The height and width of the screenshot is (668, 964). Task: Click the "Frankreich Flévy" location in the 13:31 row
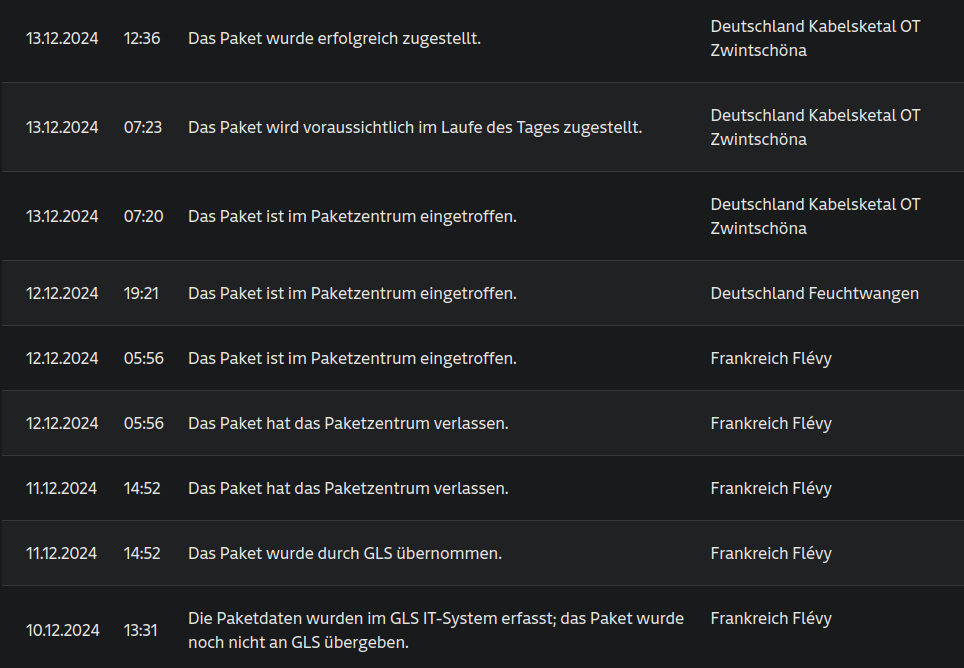(x=770, y=619)
